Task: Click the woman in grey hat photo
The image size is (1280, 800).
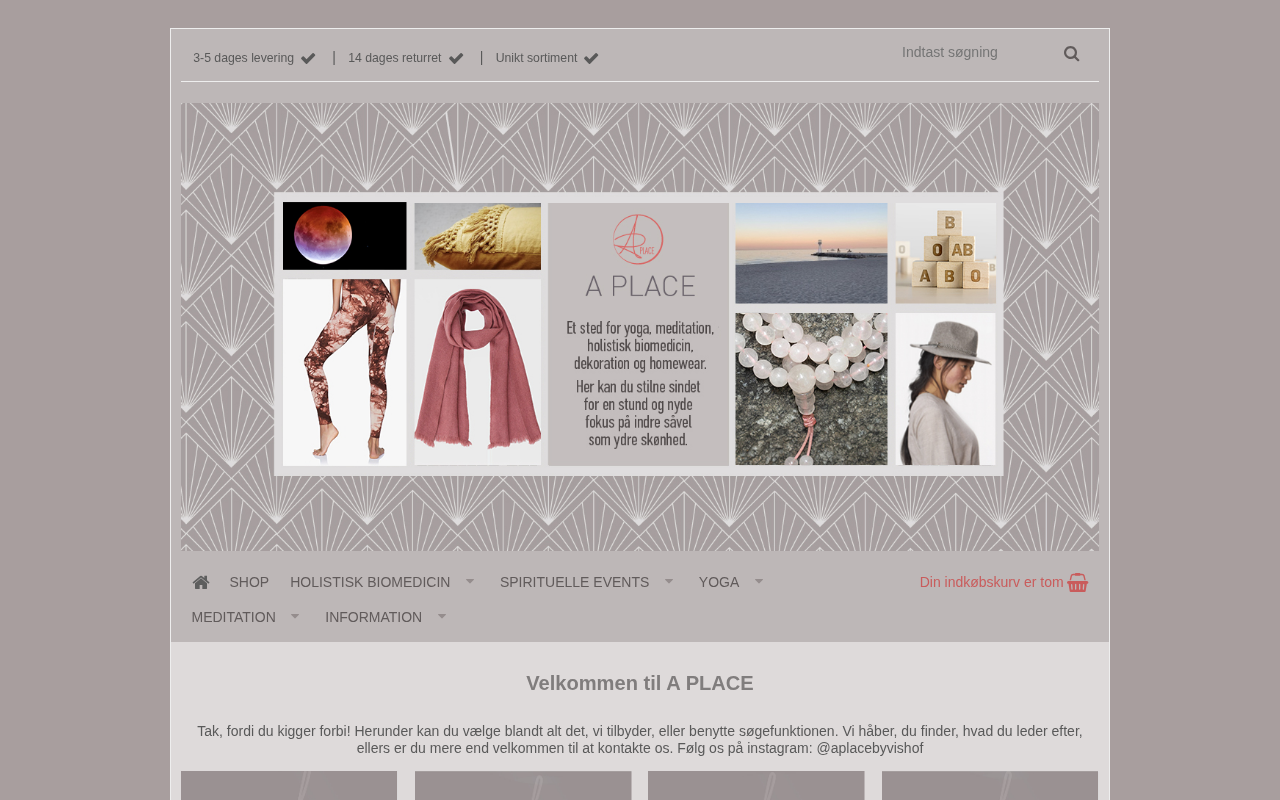Action: tap(946, 389)
